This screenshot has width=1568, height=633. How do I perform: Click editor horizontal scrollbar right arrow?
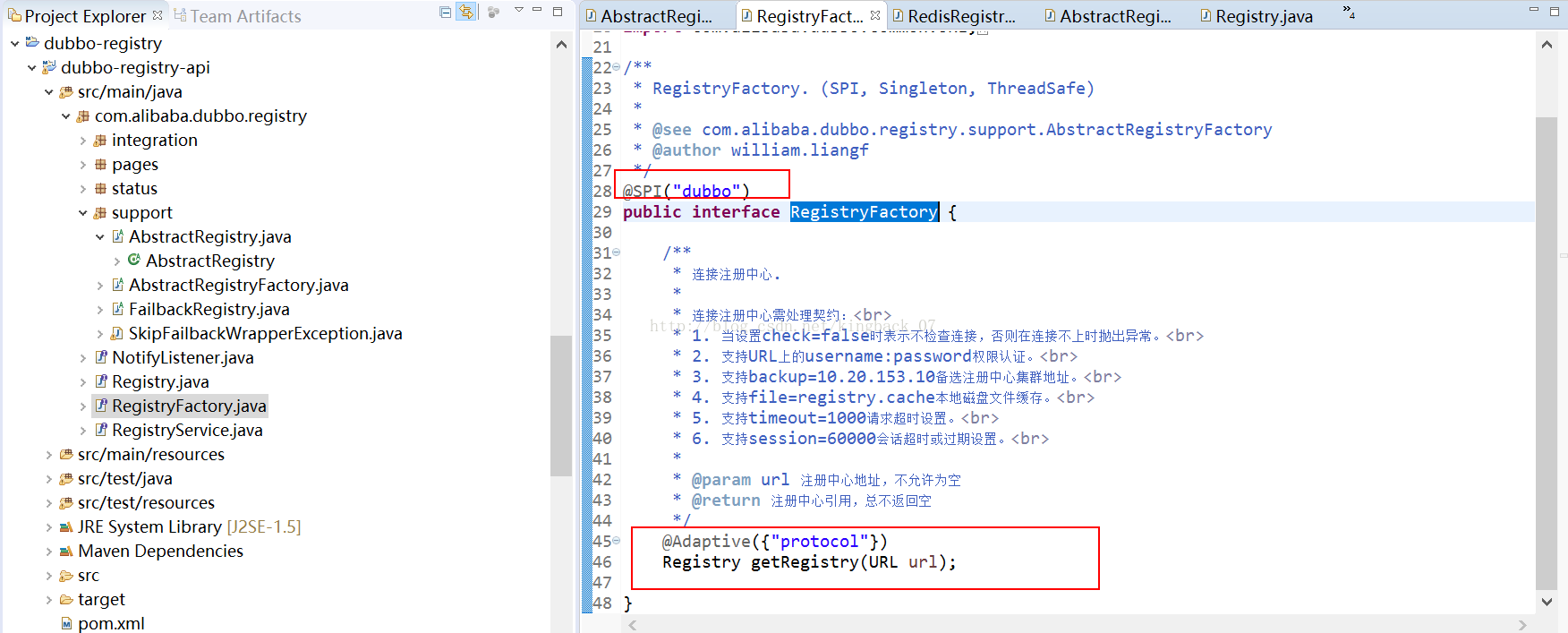click(x=1522, y=624)
